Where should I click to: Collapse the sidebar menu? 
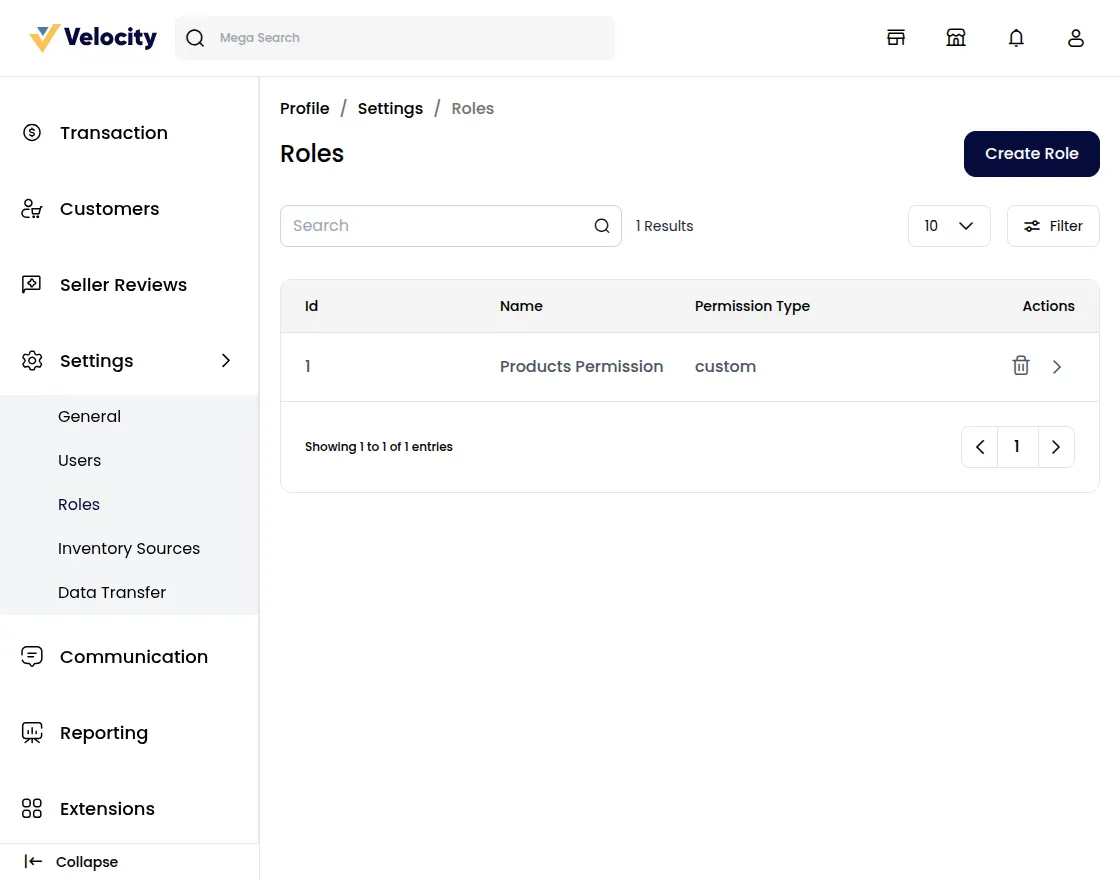point(71,862)
